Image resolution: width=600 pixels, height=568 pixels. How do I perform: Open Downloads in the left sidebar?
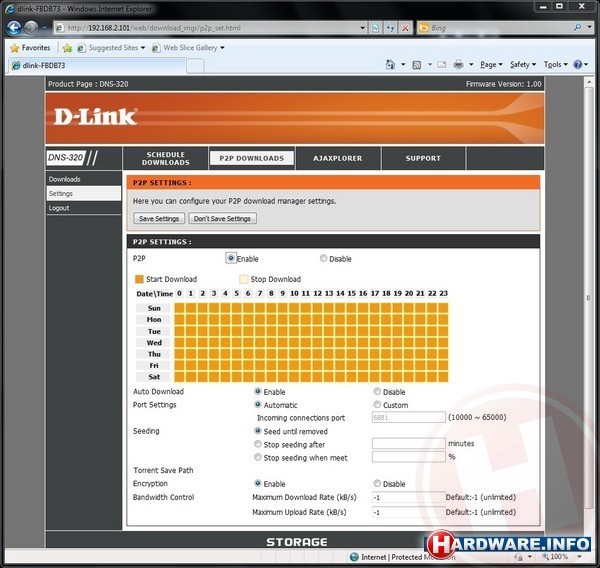(x=83, y=179)
